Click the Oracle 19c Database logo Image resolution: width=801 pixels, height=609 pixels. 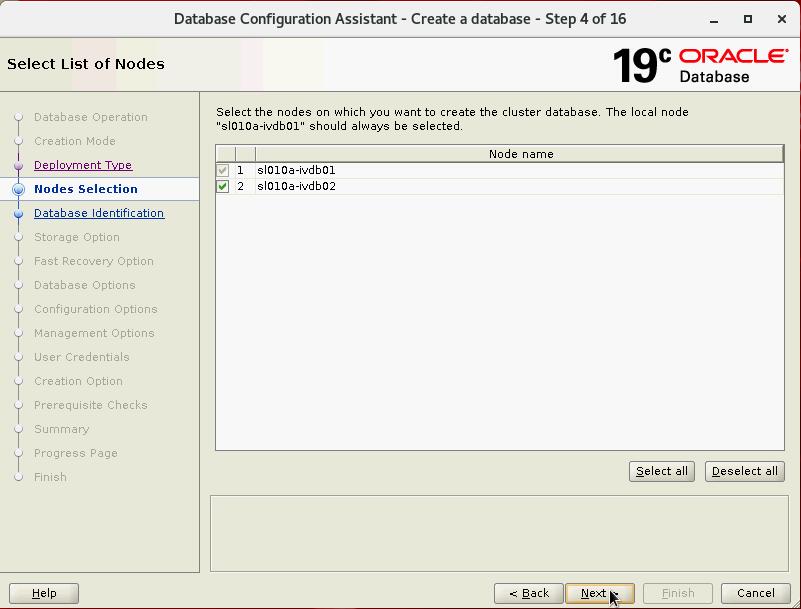tap(700, 65)
